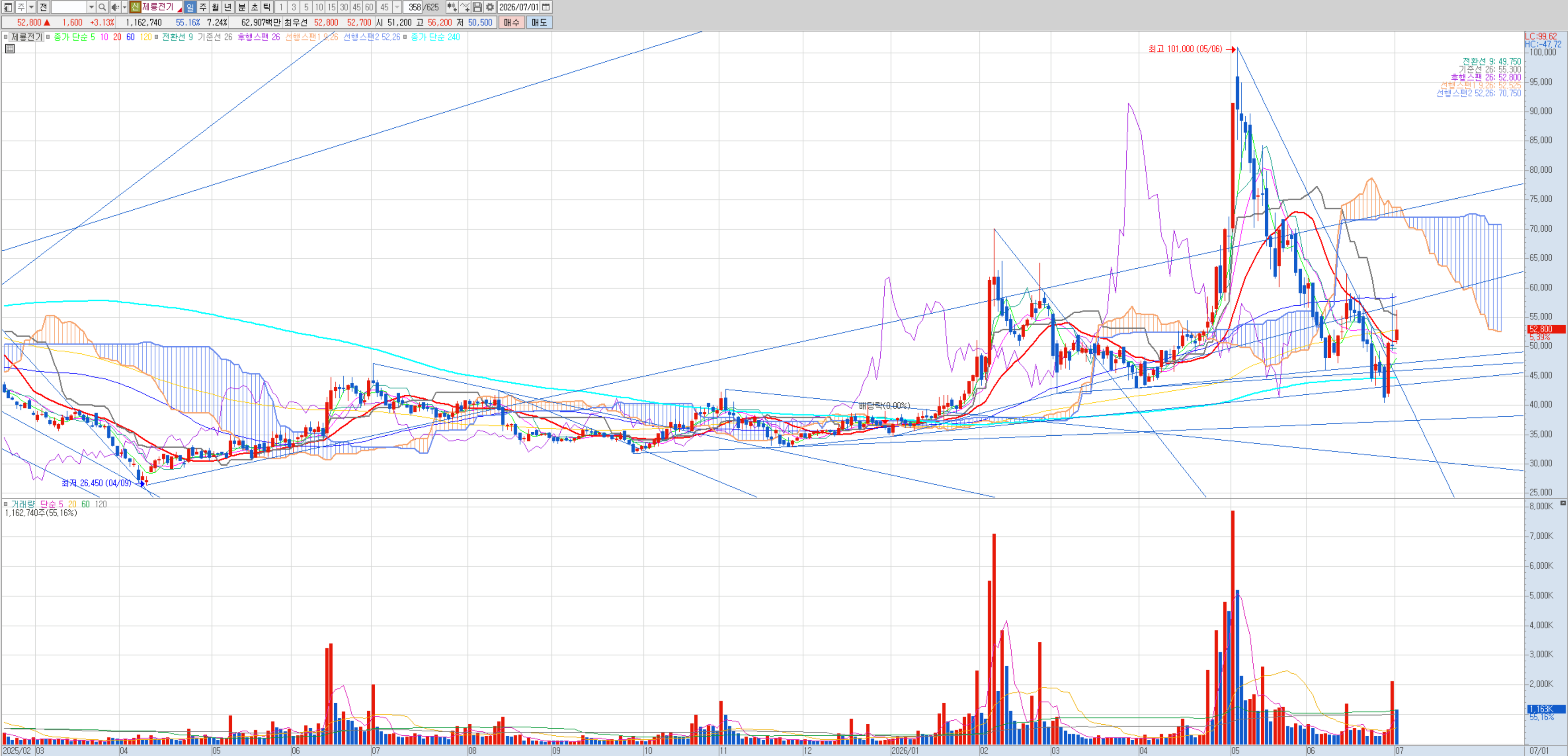1568x756 pixels.
Task: Click the 기준선 26 legend label
Action: (x=215, y=37)
